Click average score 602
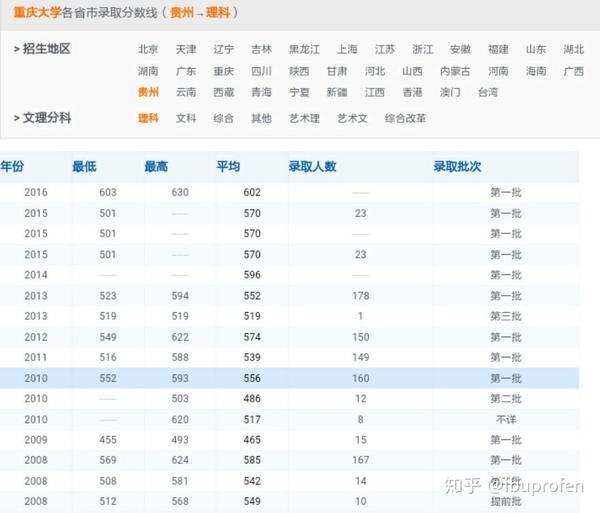The image size is (600, 513). pyautogui.click(x=252, y=192)
